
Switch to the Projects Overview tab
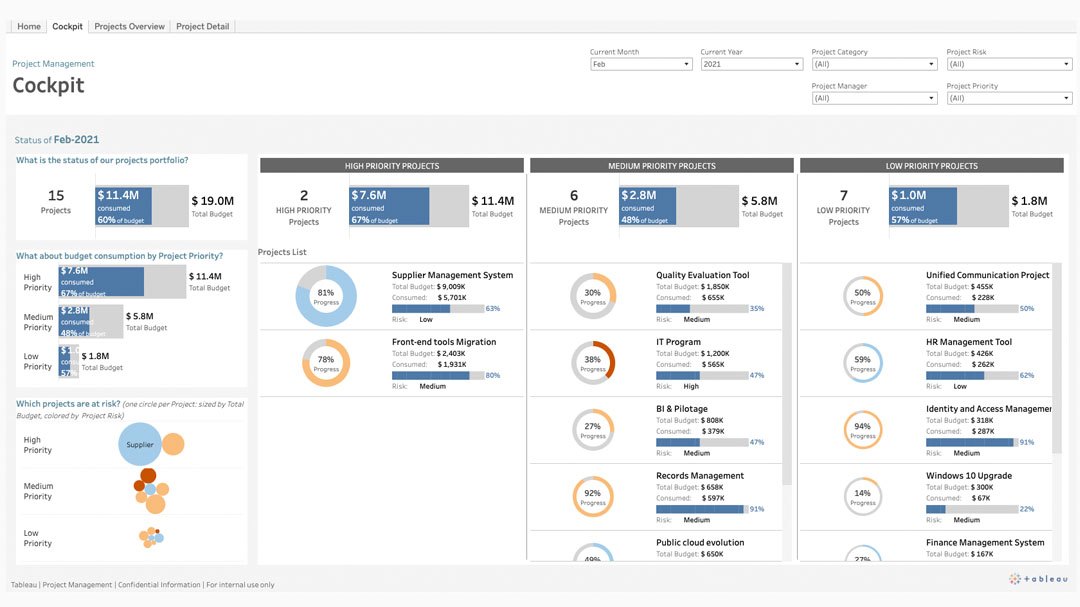[129, 26]
